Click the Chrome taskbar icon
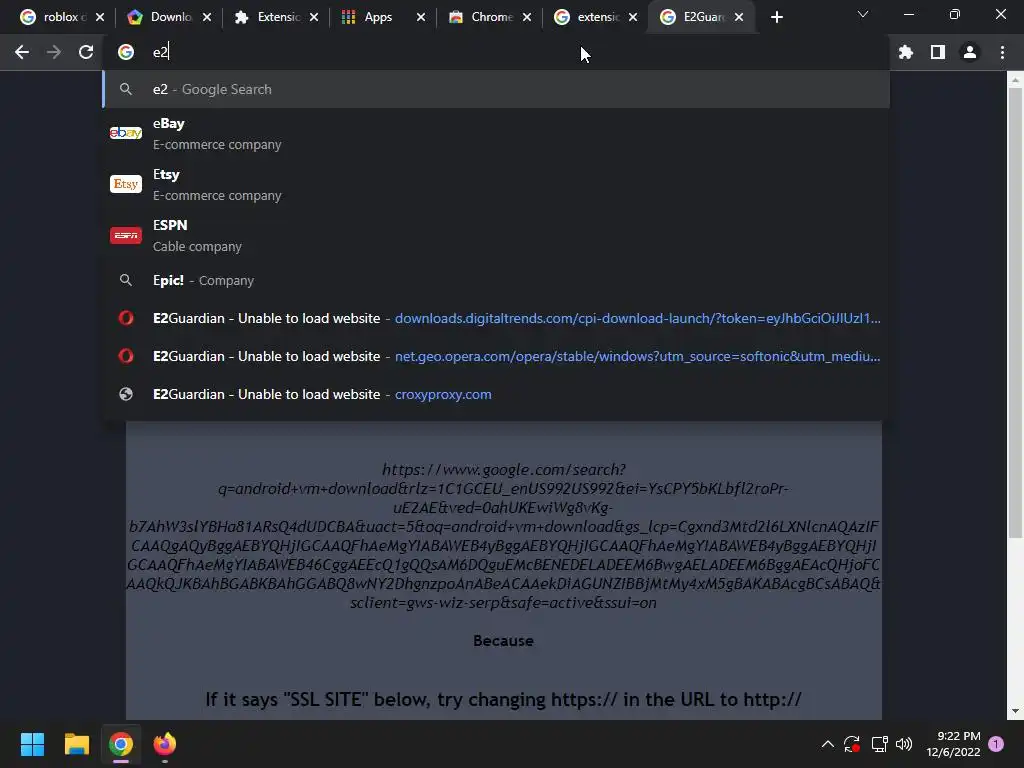 (121, 744)
